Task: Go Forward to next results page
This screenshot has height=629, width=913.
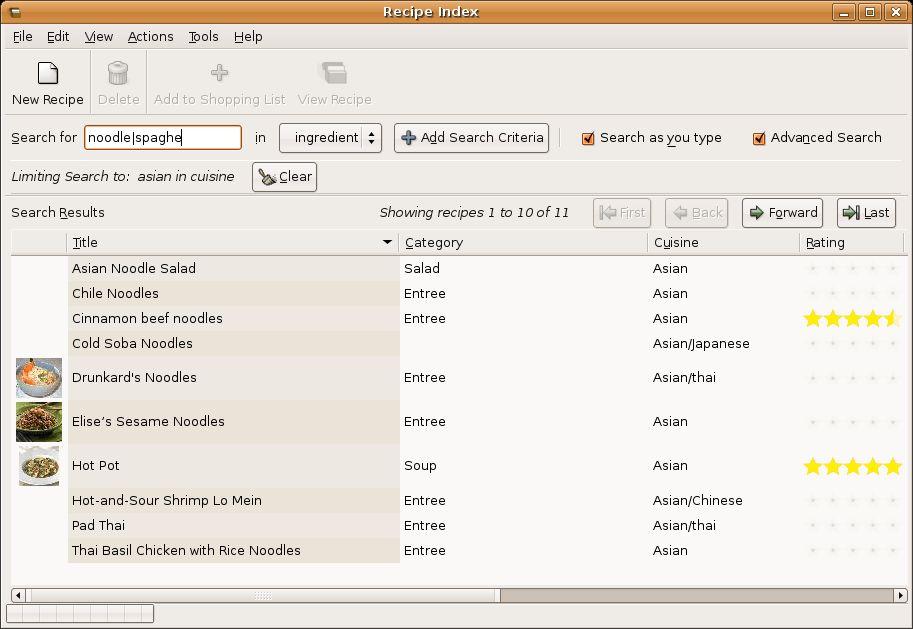Action: (782, 213)
